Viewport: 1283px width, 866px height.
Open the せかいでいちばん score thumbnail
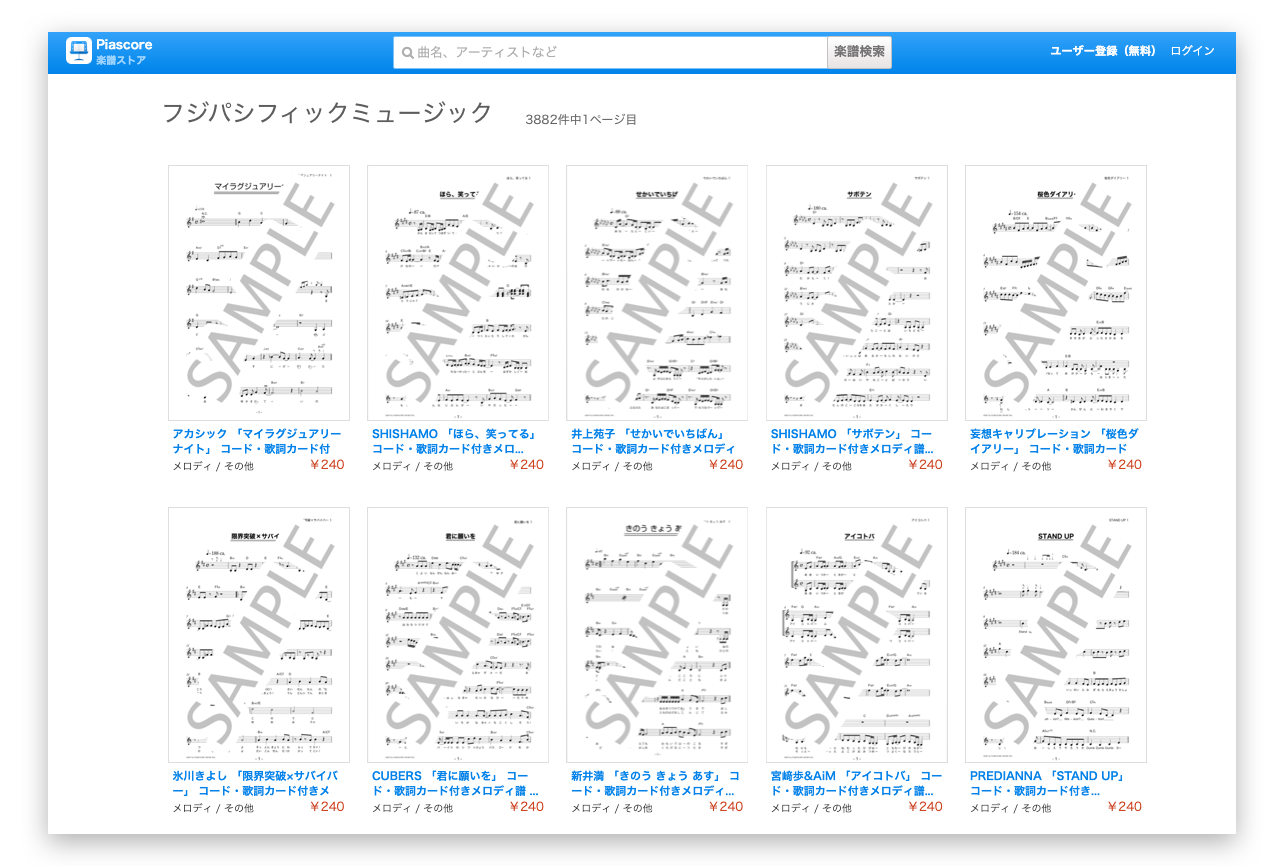click(x=657, y=293)
